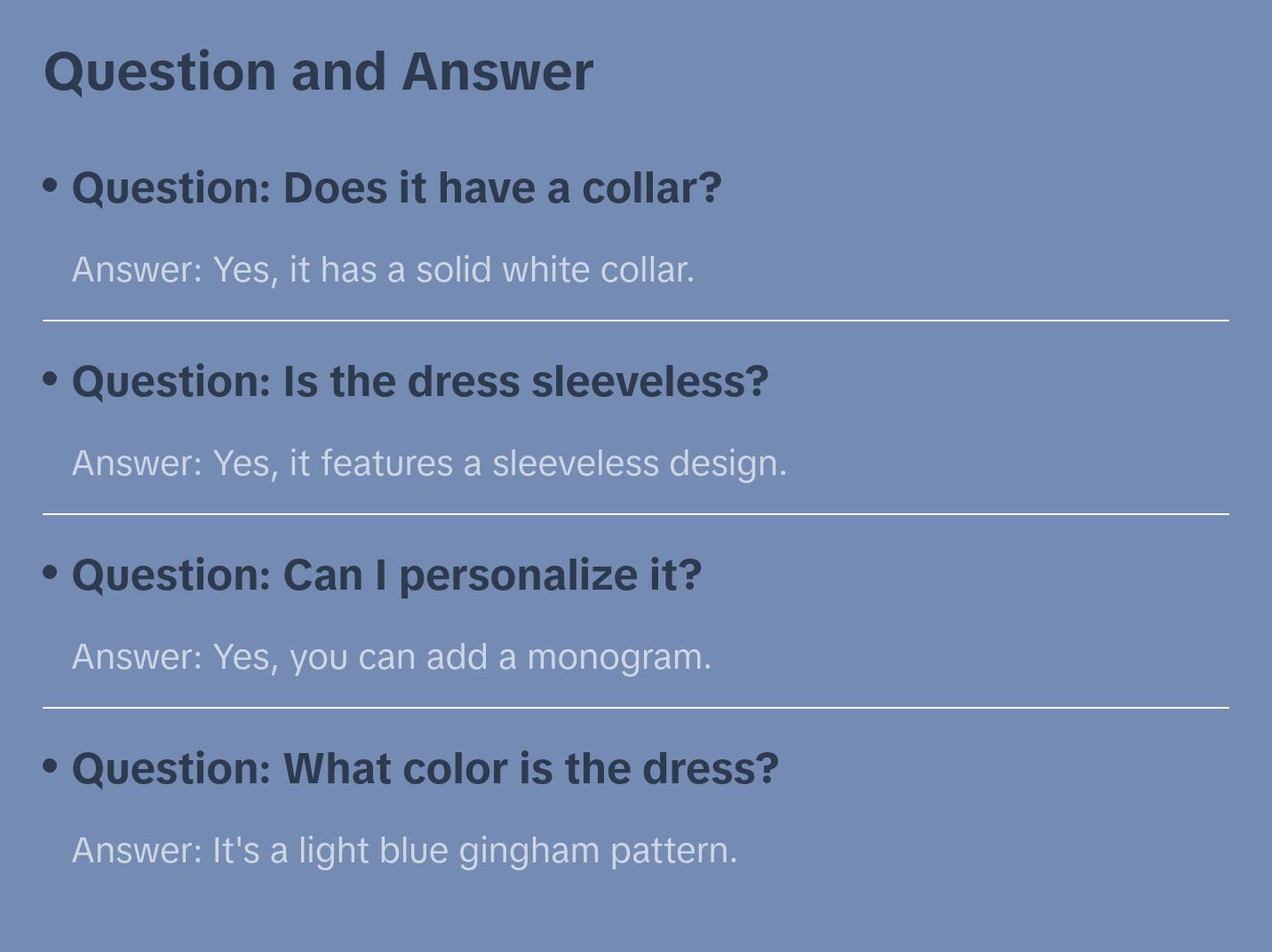Click the word "monogram" in the third answer
The width and height of the screenshot is (1272, 952).
click(x=618, y=657)
